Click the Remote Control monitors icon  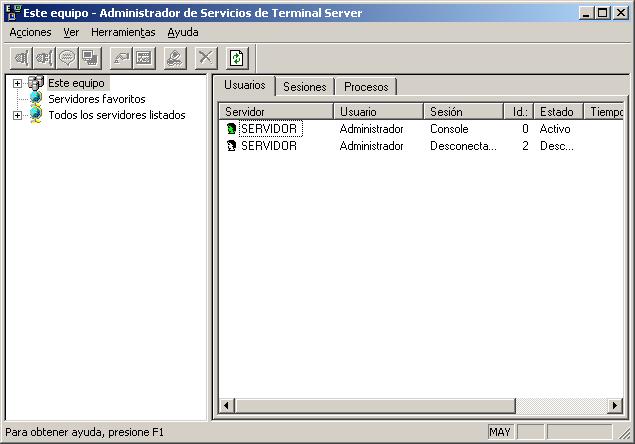[90, 58]
